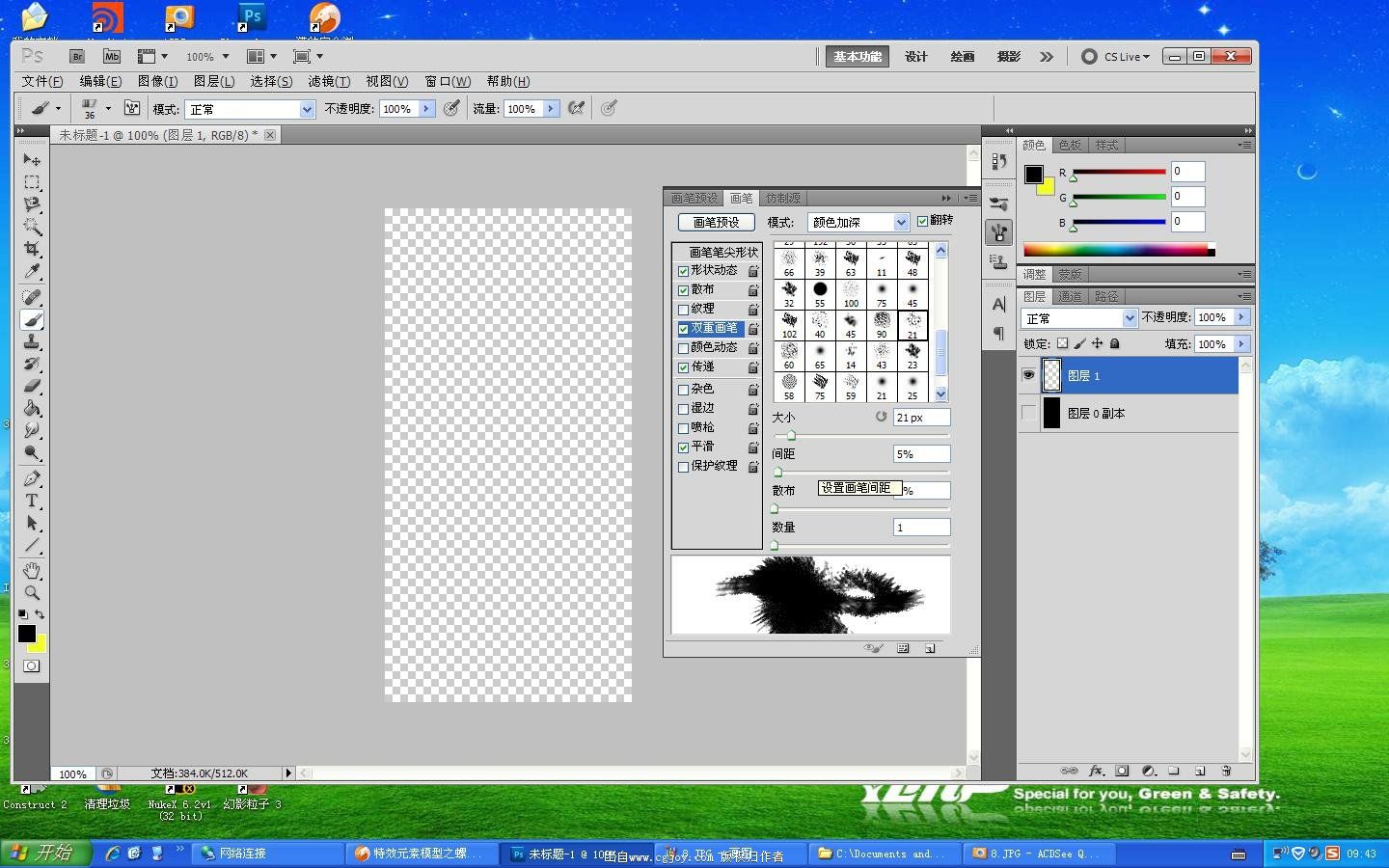Select the Move tool
Viewport: 1389px width, 868px height.
pyautogui.click(x=32, y=159)
